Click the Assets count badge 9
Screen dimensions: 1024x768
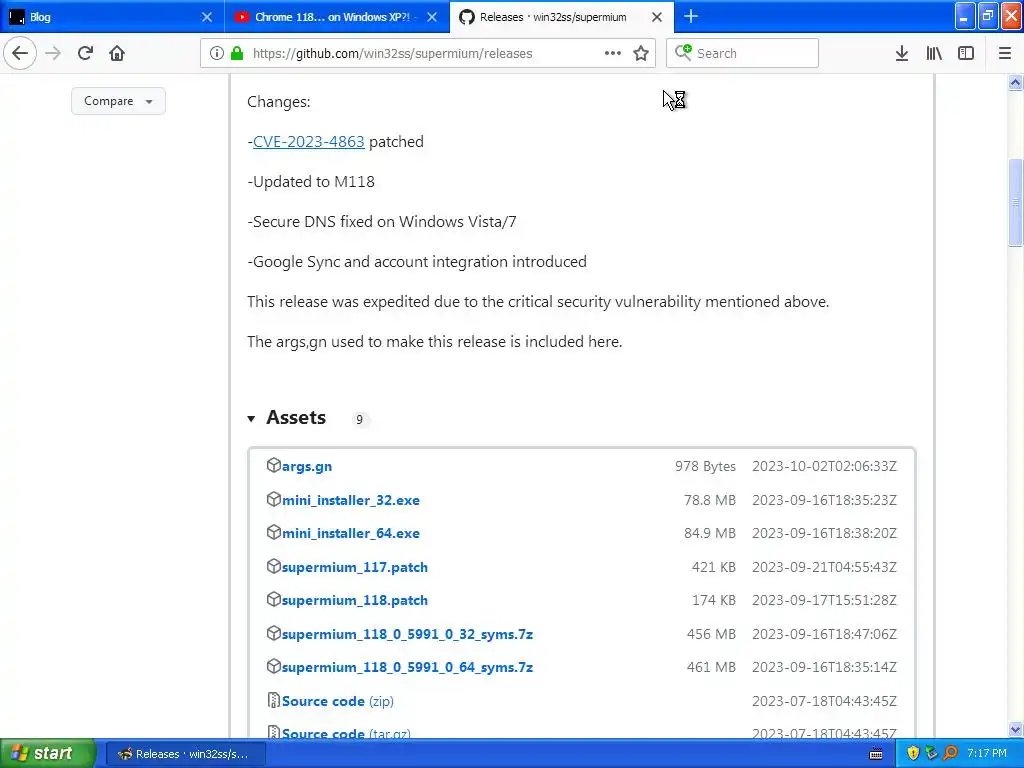359,419
